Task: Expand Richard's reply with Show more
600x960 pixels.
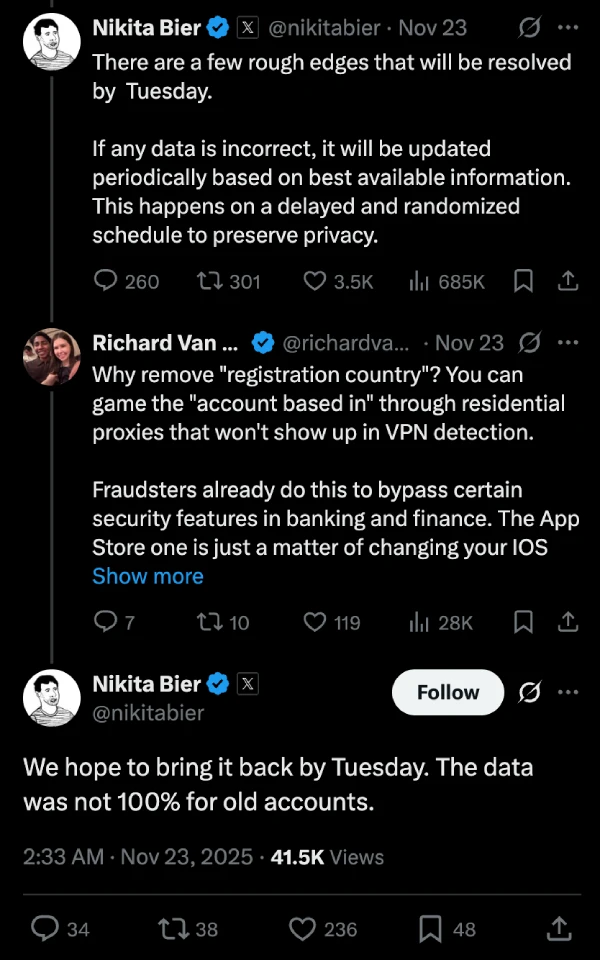Action: pyautogui.click(x=148, y=576)
